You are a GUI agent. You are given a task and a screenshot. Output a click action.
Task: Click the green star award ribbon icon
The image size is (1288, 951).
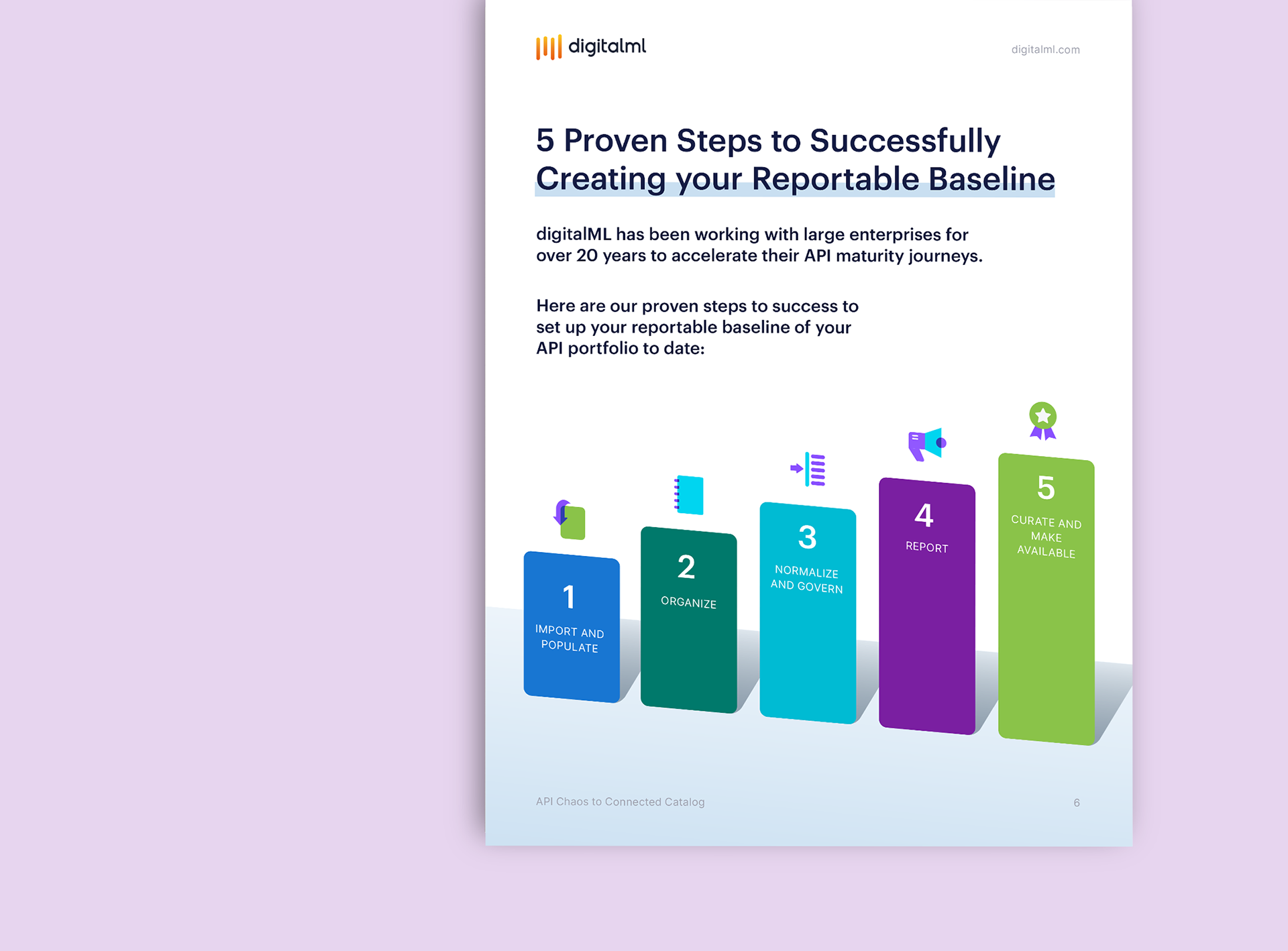point(1043,421)
